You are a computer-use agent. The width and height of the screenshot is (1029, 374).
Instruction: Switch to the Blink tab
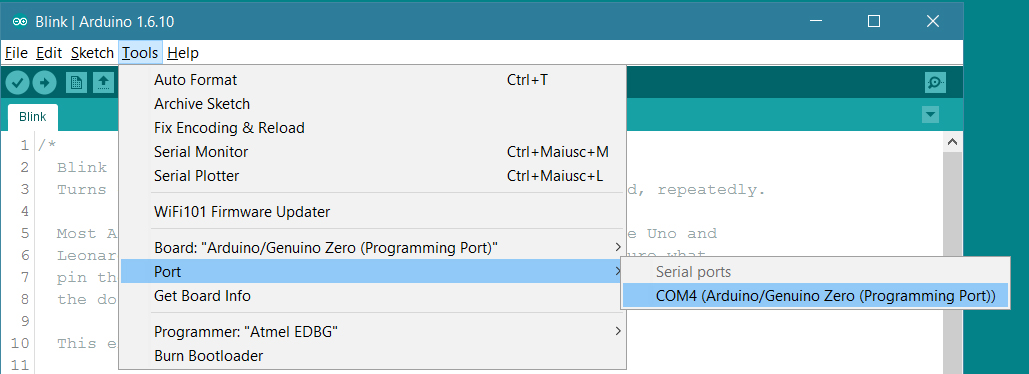(33, 117)
